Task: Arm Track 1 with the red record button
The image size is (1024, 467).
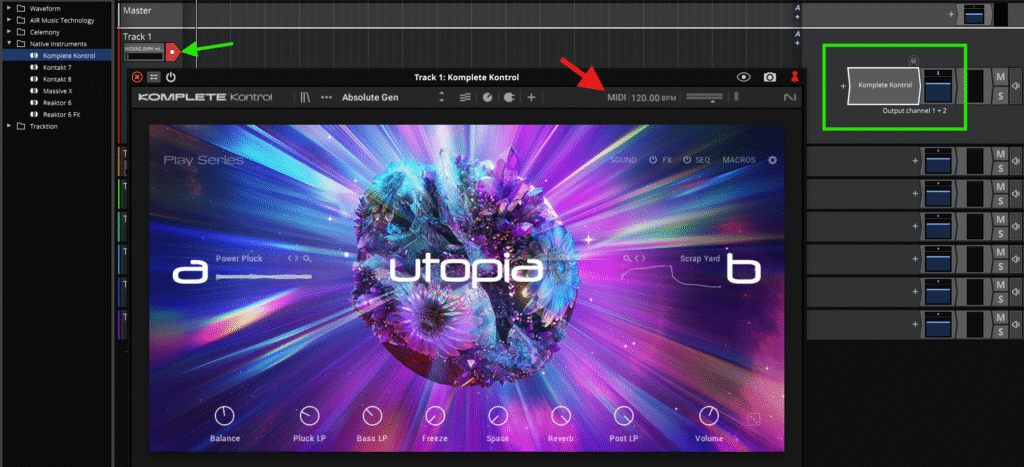Action: (172, 52)
